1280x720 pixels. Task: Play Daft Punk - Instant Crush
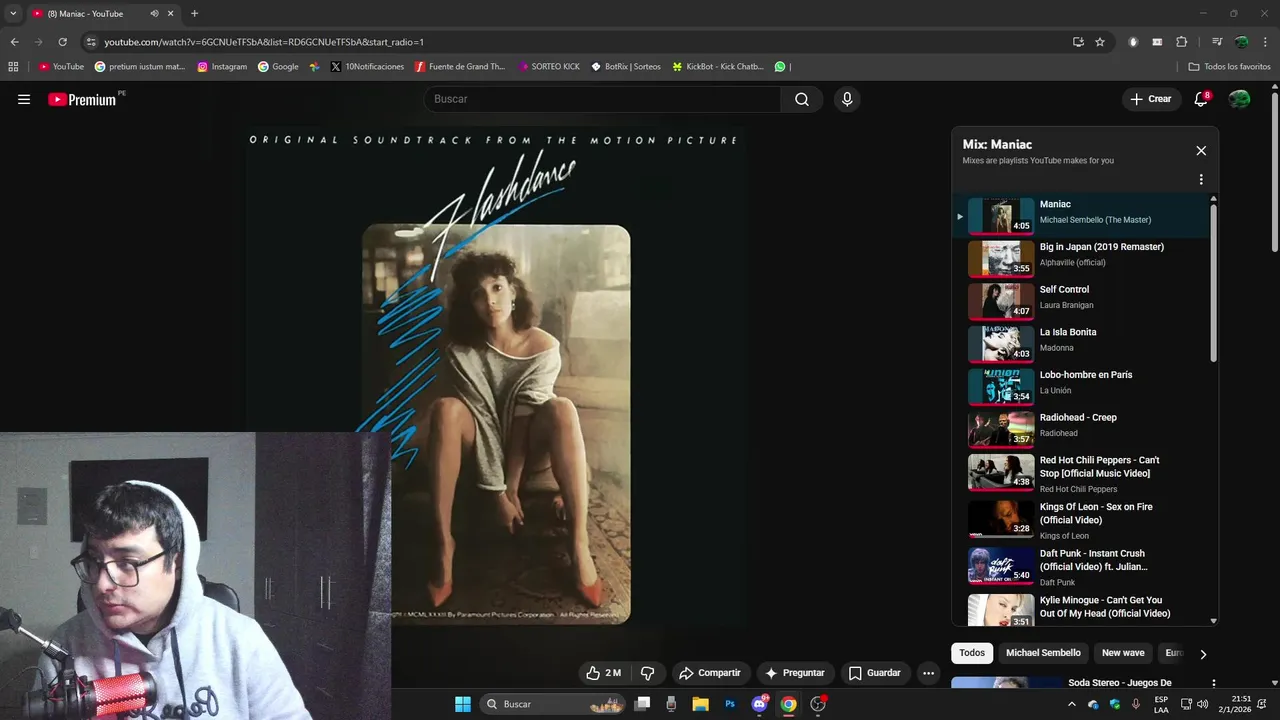coord(1081,566)
